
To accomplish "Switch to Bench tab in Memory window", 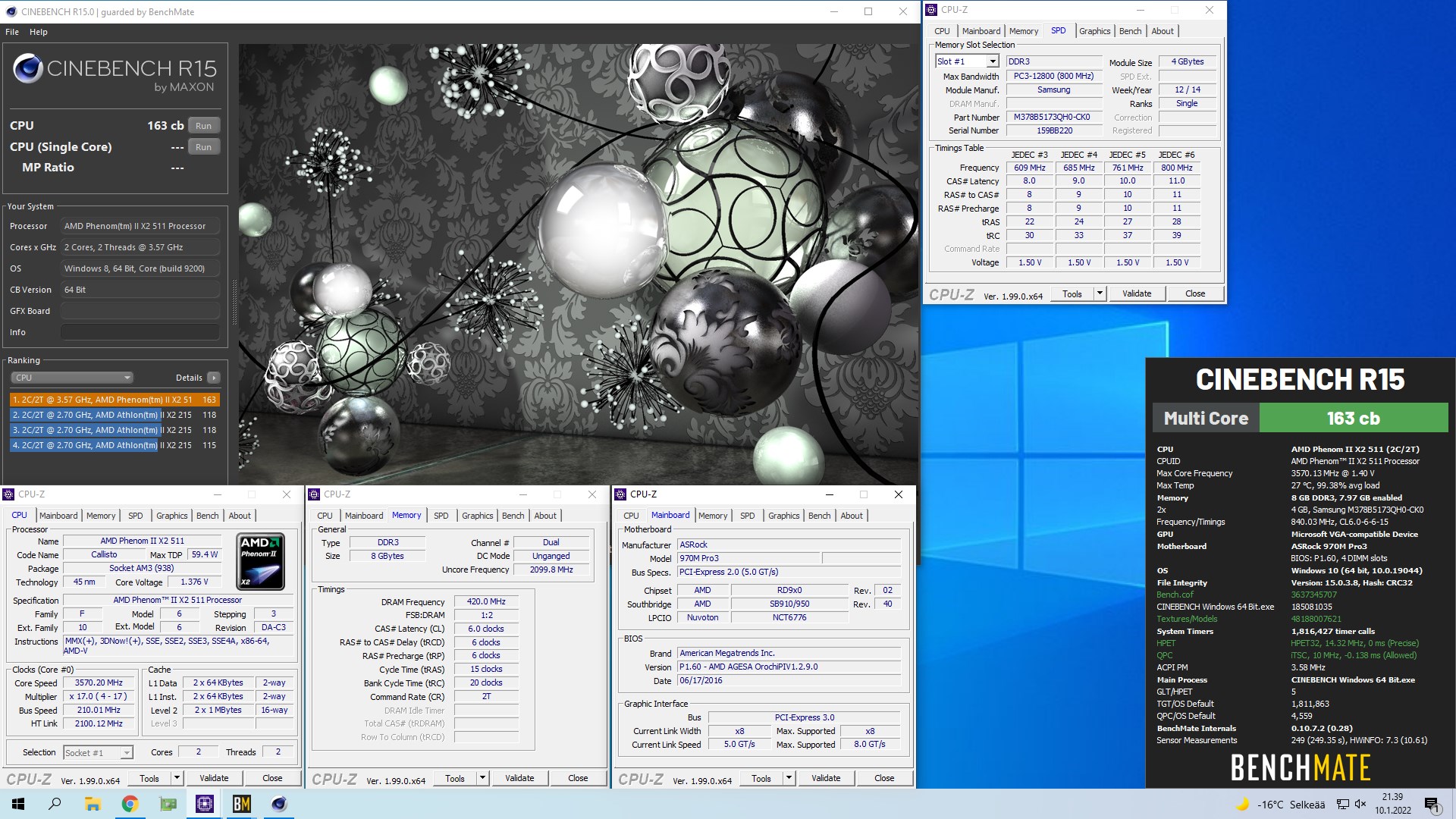I will coord(513,516).
